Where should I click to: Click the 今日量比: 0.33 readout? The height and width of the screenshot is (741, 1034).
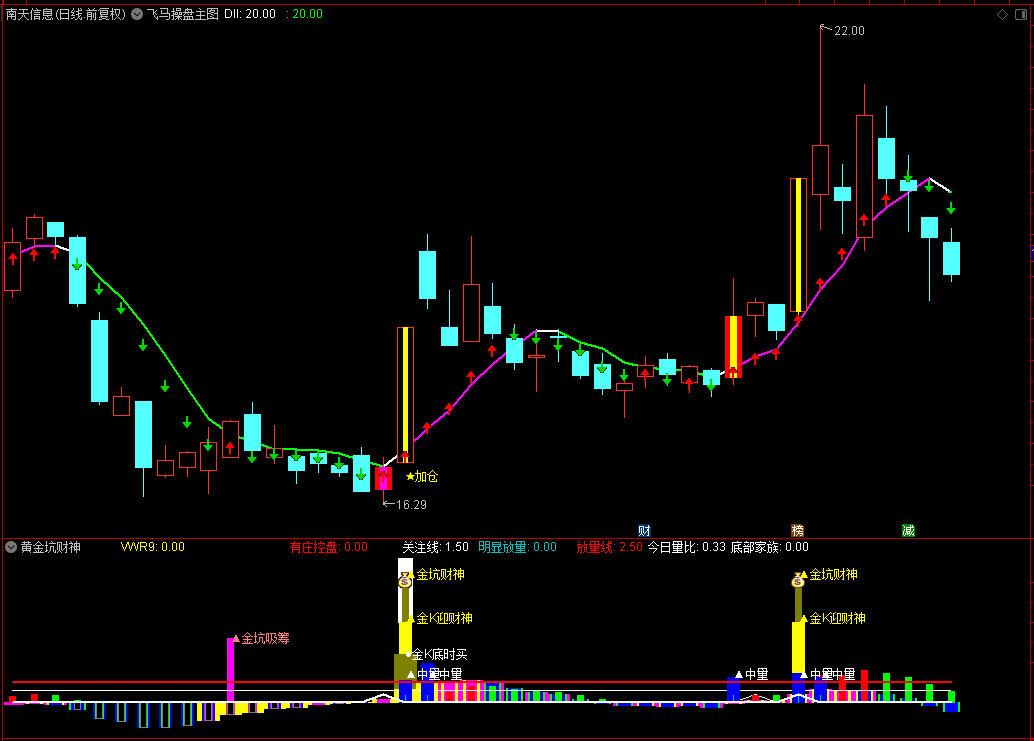[686, 547]
